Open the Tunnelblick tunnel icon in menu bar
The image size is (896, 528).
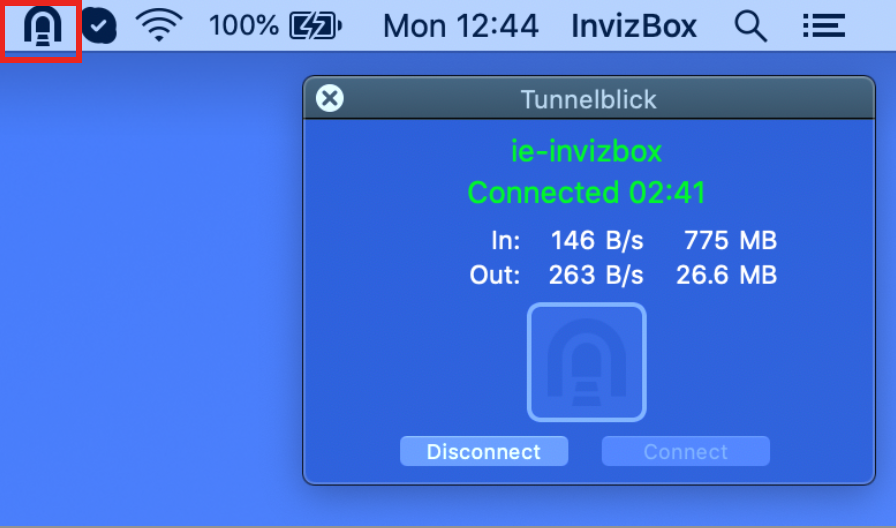[42, 26]
